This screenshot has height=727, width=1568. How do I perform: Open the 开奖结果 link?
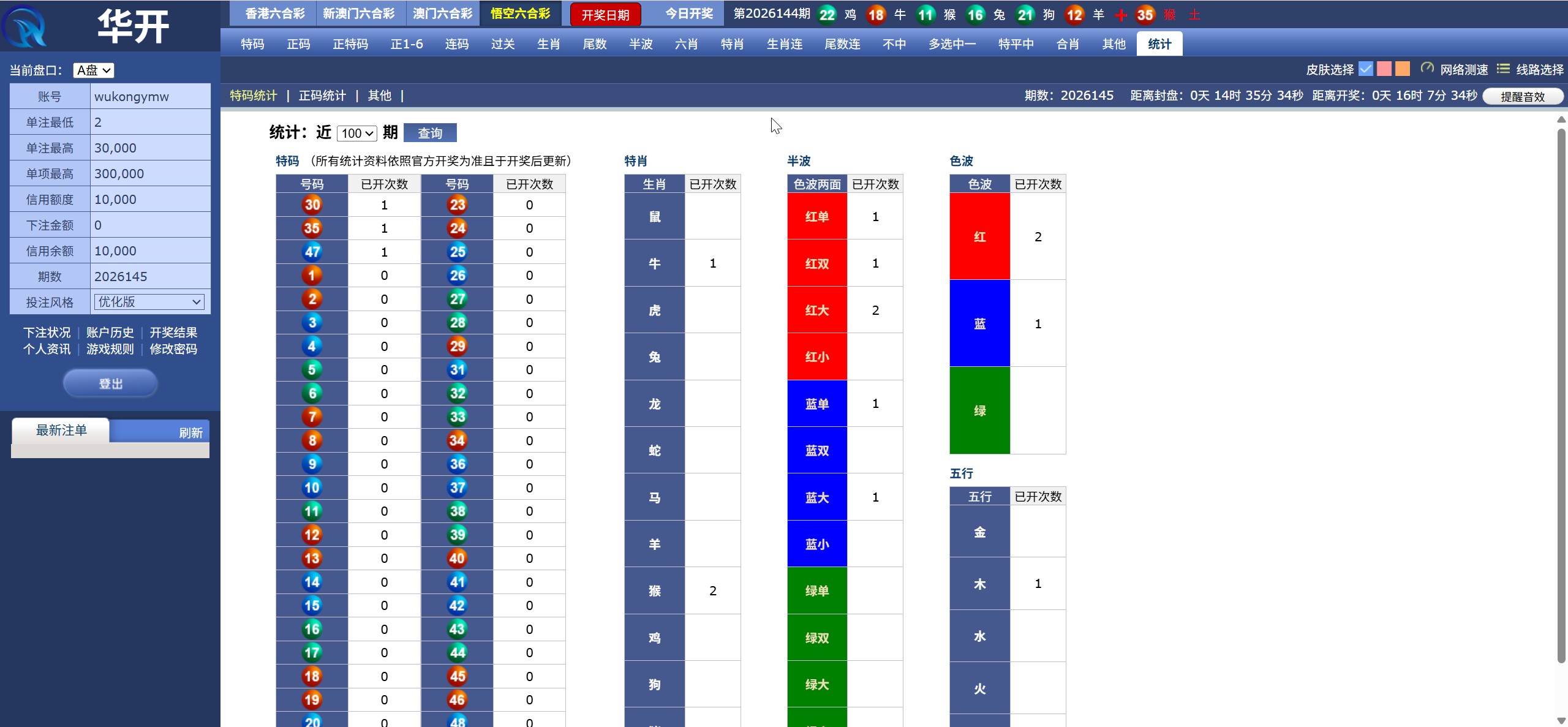(x=173, y=333)
